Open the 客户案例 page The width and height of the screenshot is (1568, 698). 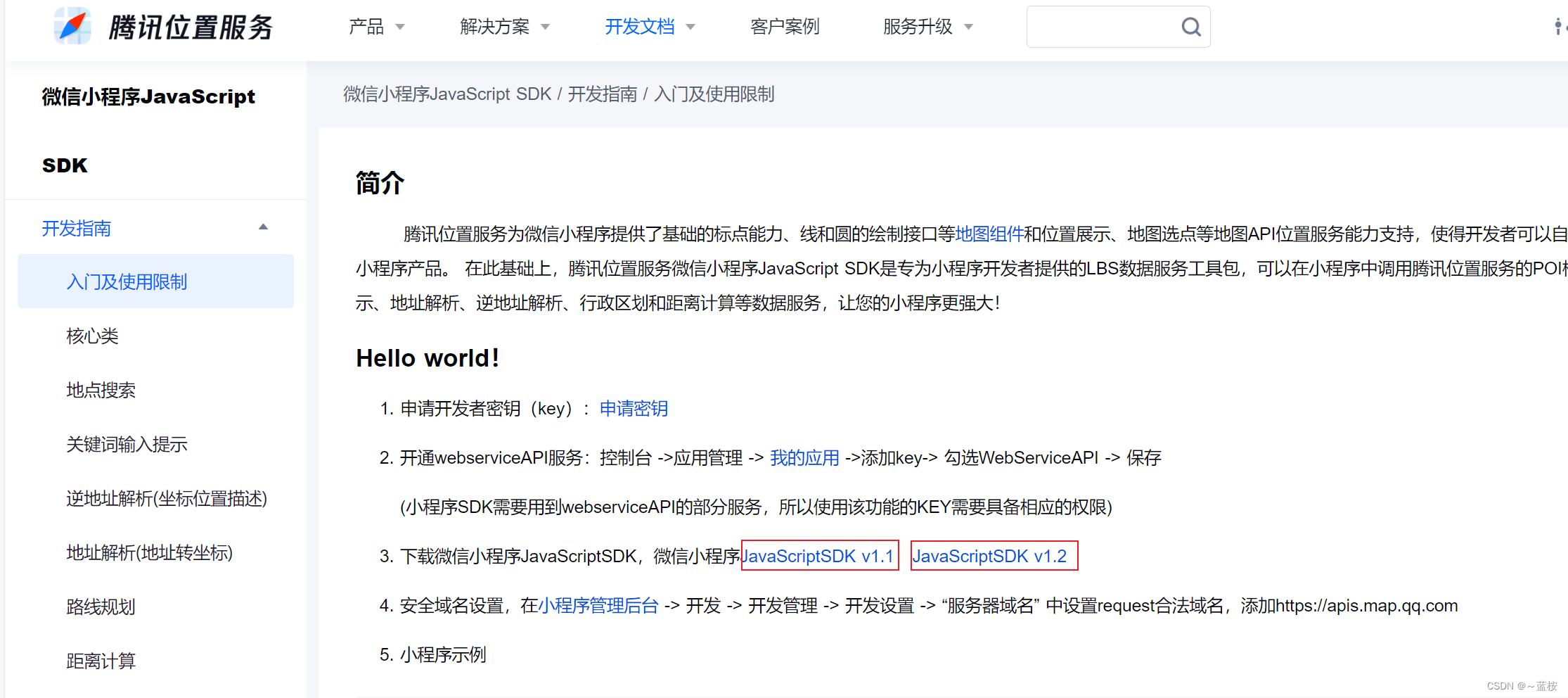(785, 27)
